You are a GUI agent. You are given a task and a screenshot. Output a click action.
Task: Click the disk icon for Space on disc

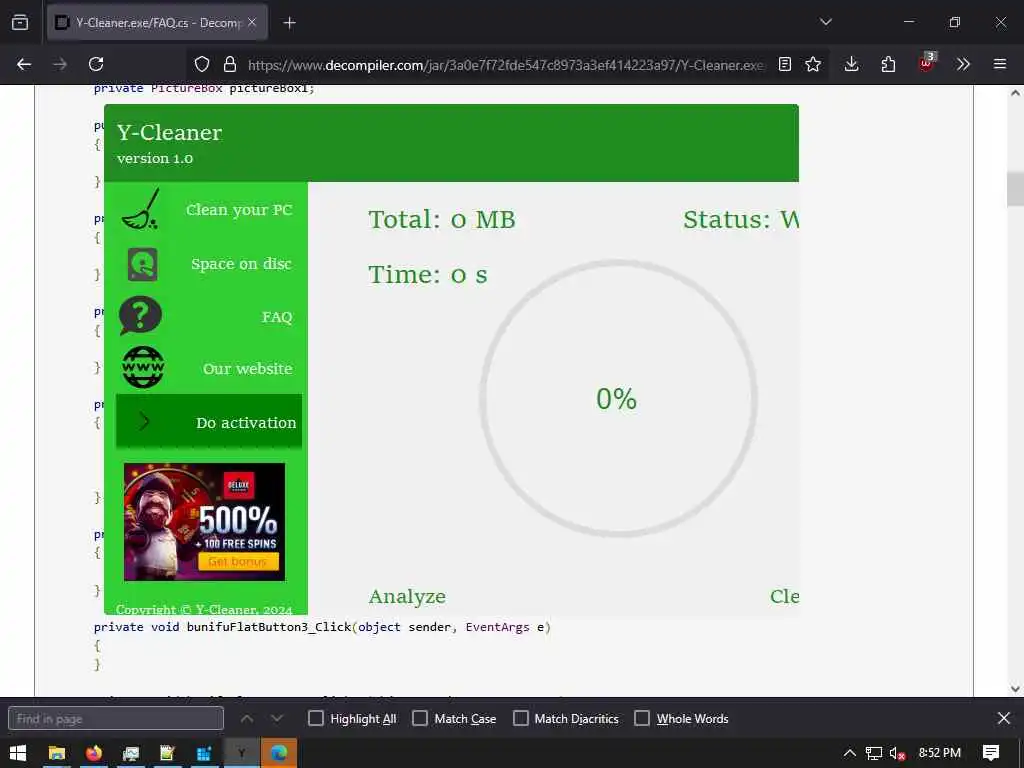pos(142,264)
